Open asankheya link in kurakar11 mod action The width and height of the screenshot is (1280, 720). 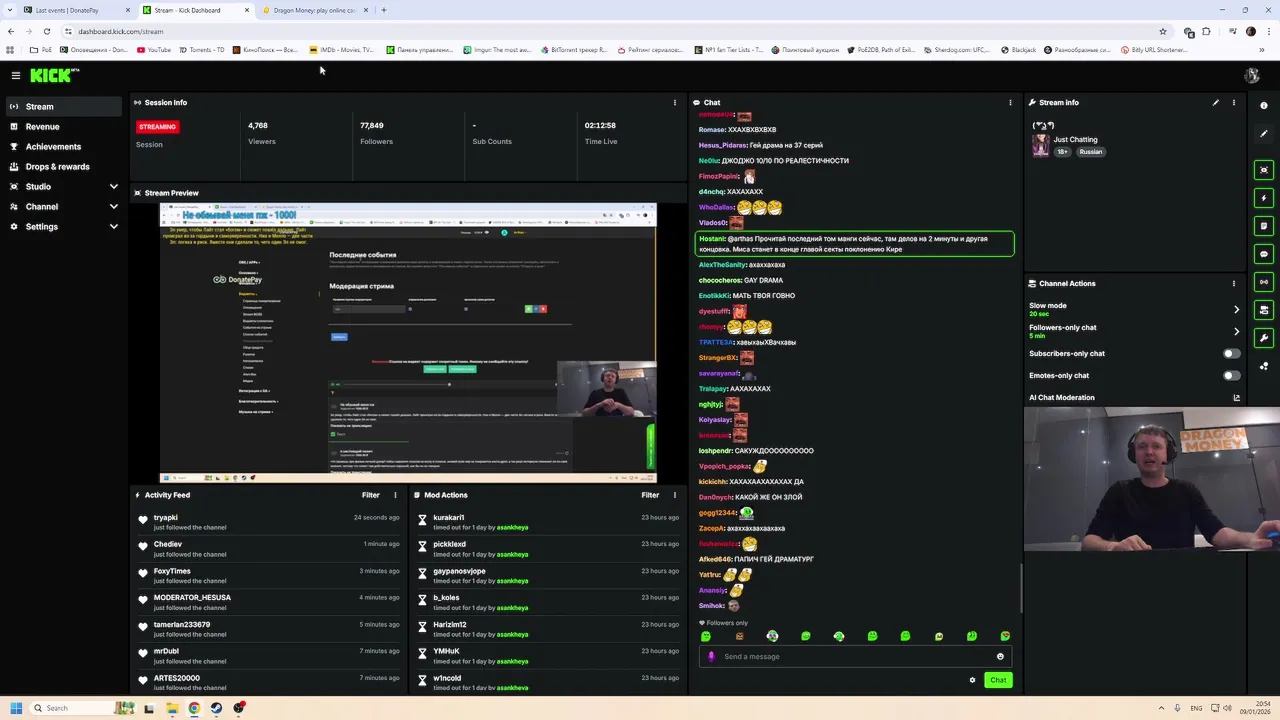click(x=512, y=527)
